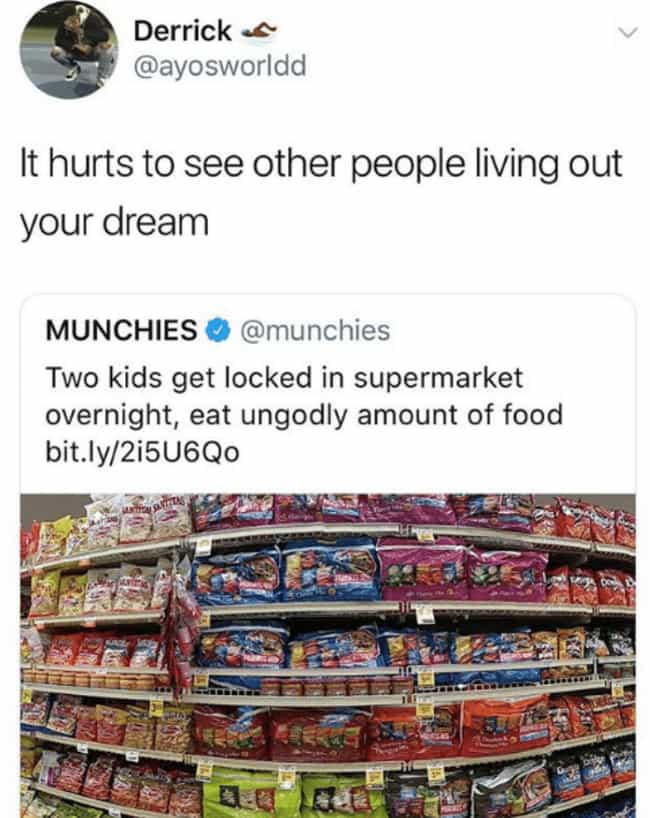Click the word 'supermarket' in quoted tweet
Screen dimensions: 650x818
point(439,379)
